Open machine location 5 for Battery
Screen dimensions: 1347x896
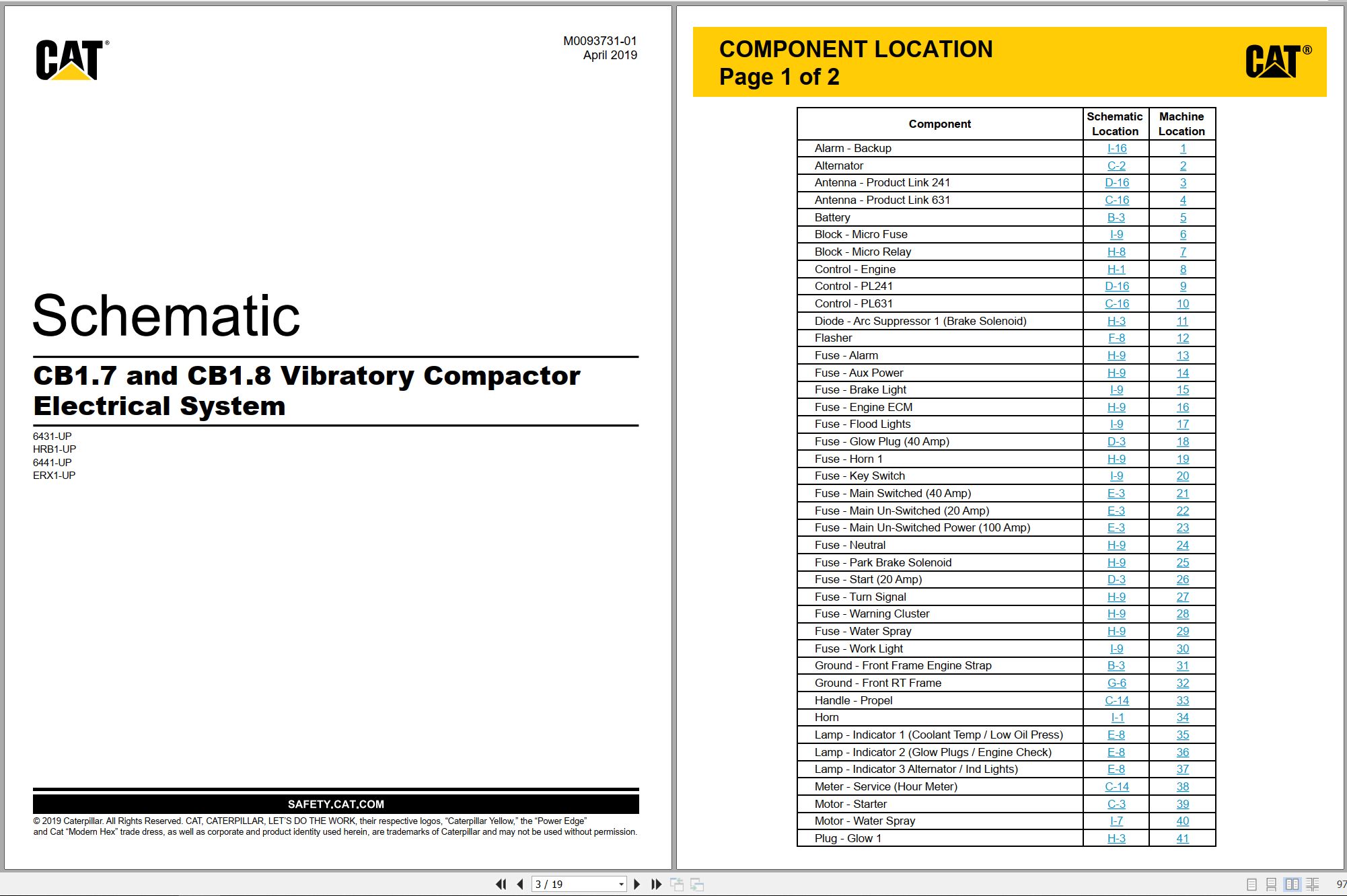click(x=1183, y=217)
